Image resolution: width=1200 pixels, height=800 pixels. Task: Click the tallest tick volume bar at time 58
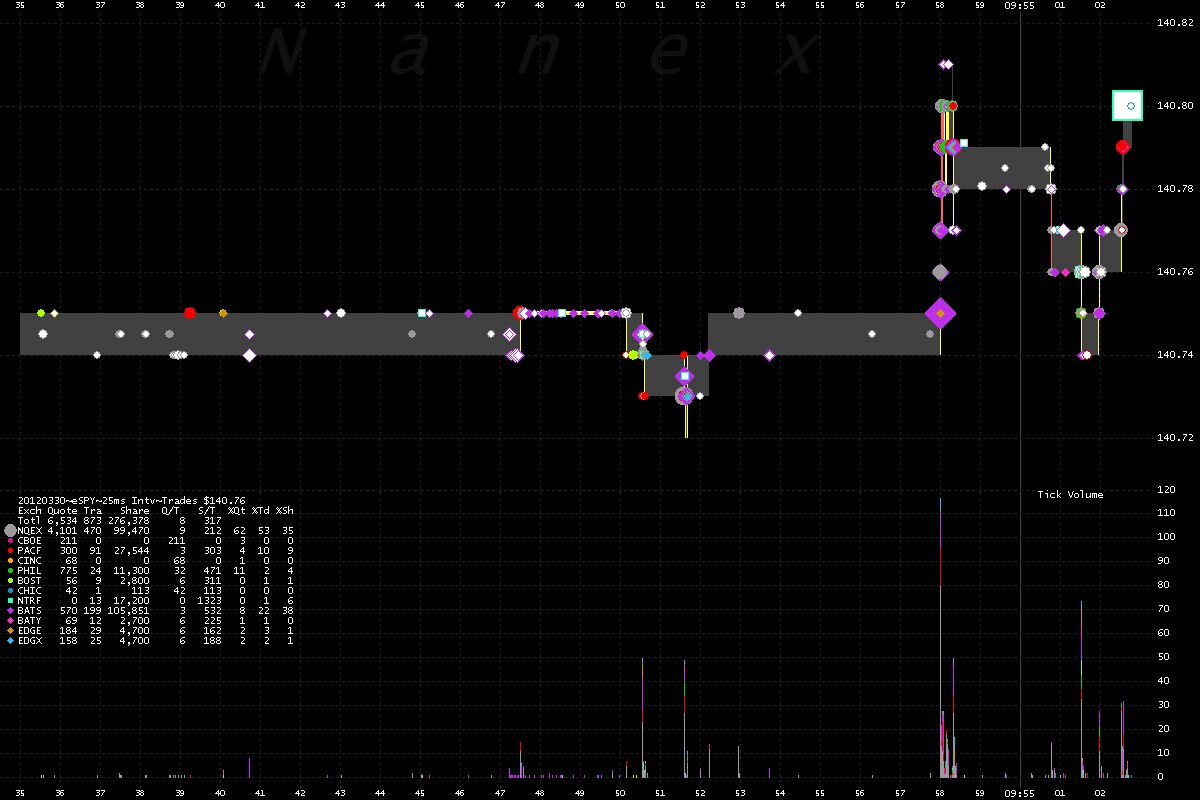point(940,637)
